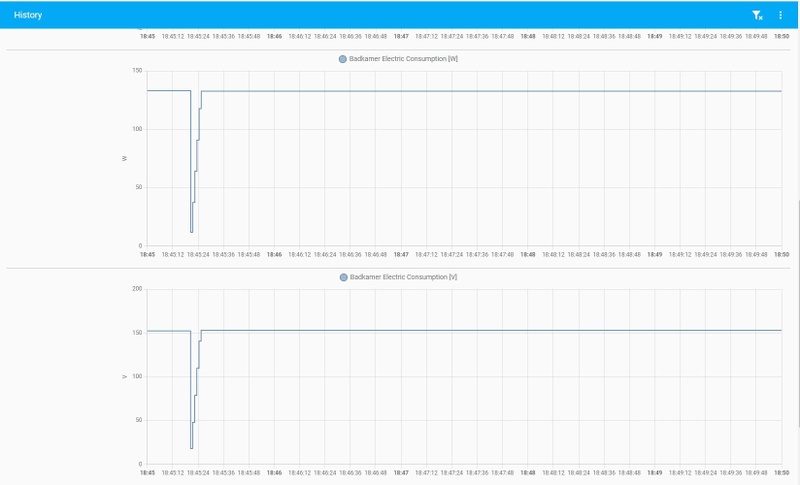800x485 pixels.
Task: Select the 18:49 tick on the watt chart axis
Action: [655, 254]
